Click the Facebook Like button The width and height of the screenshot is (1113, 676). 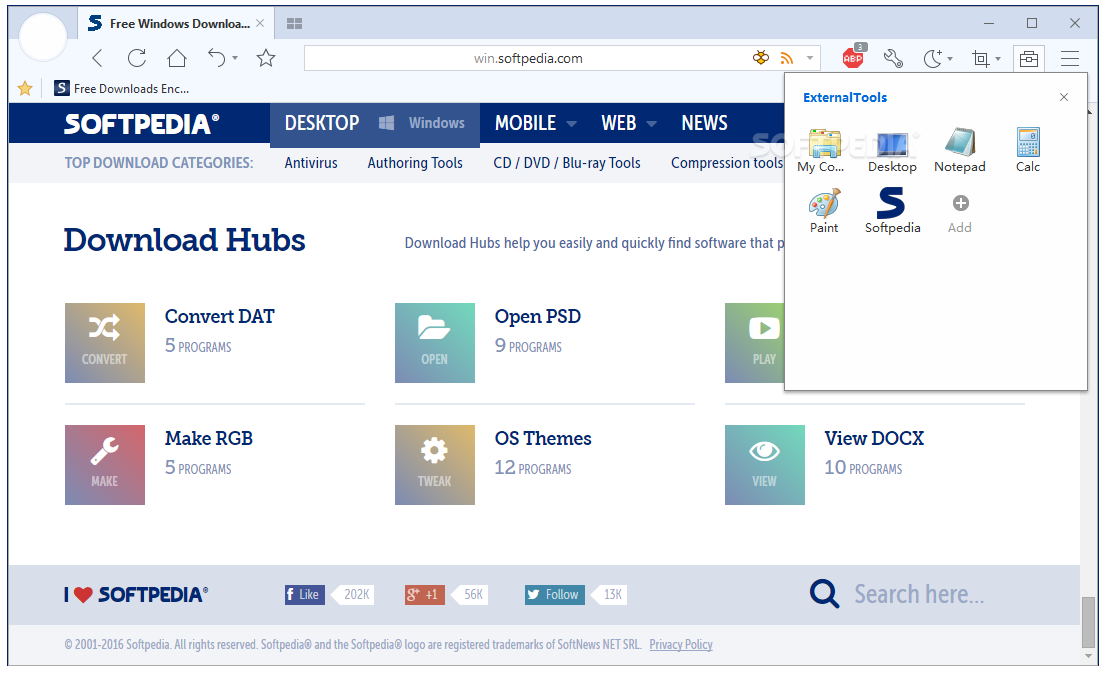pos(305,594)
